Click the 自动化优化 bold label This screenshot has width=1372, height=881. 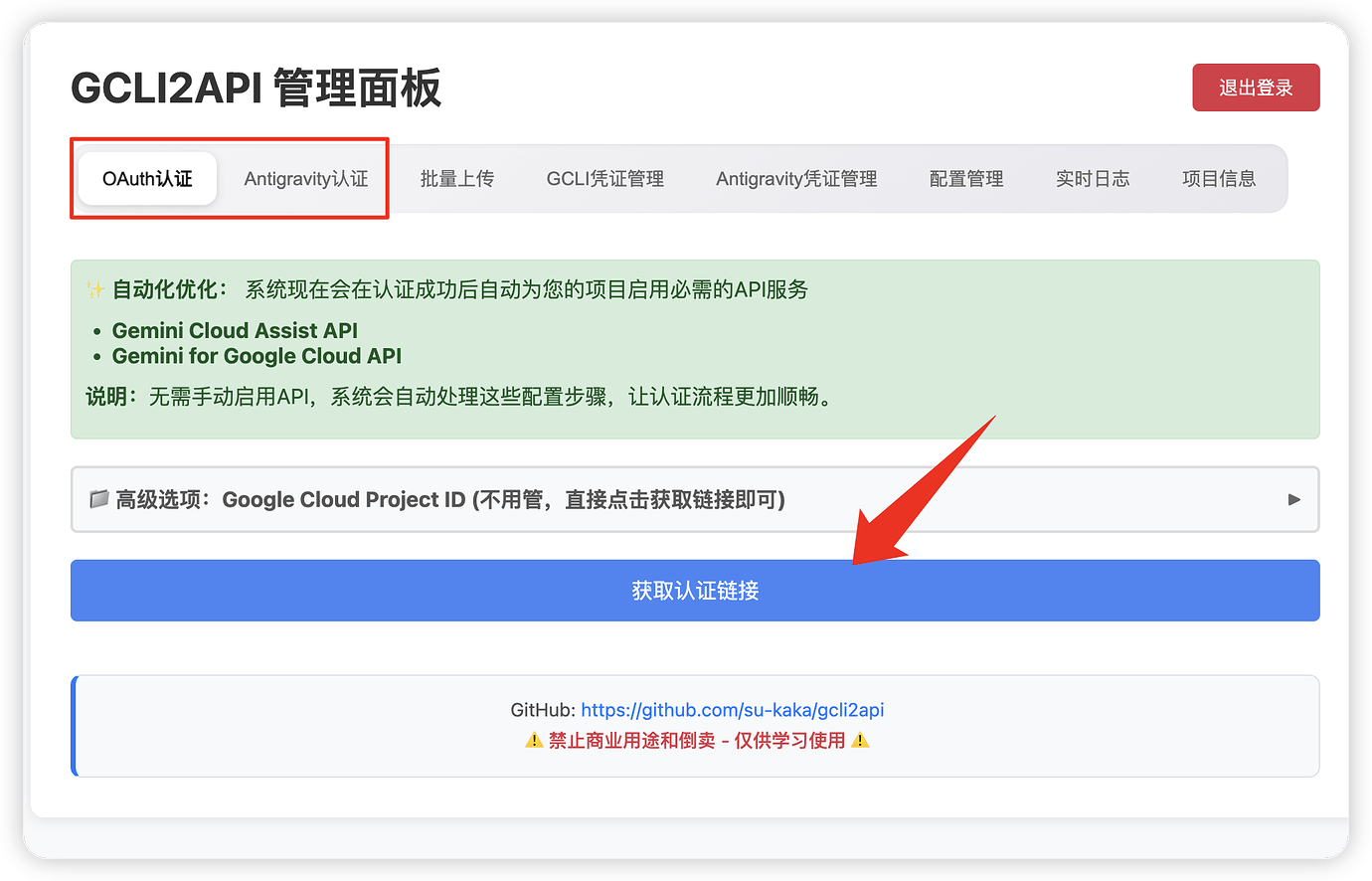pos(170,289)
